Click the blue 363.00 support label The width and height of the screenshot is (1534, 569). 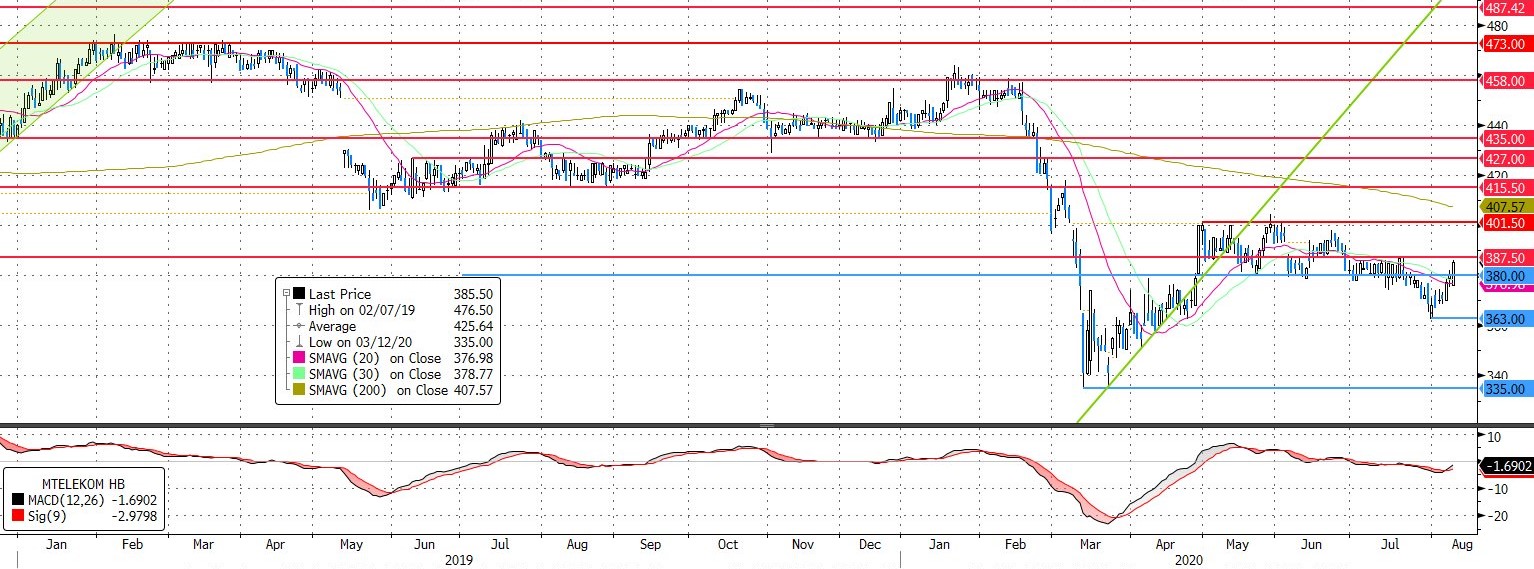[x=1506, y=319]
